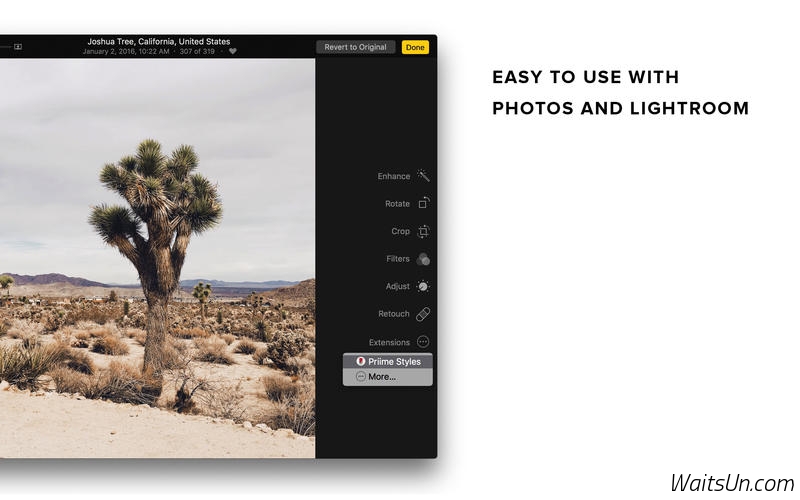This screenshot has width=800, height=500.
Task: Open the Filters circles icon
Action: coord(423,259)
